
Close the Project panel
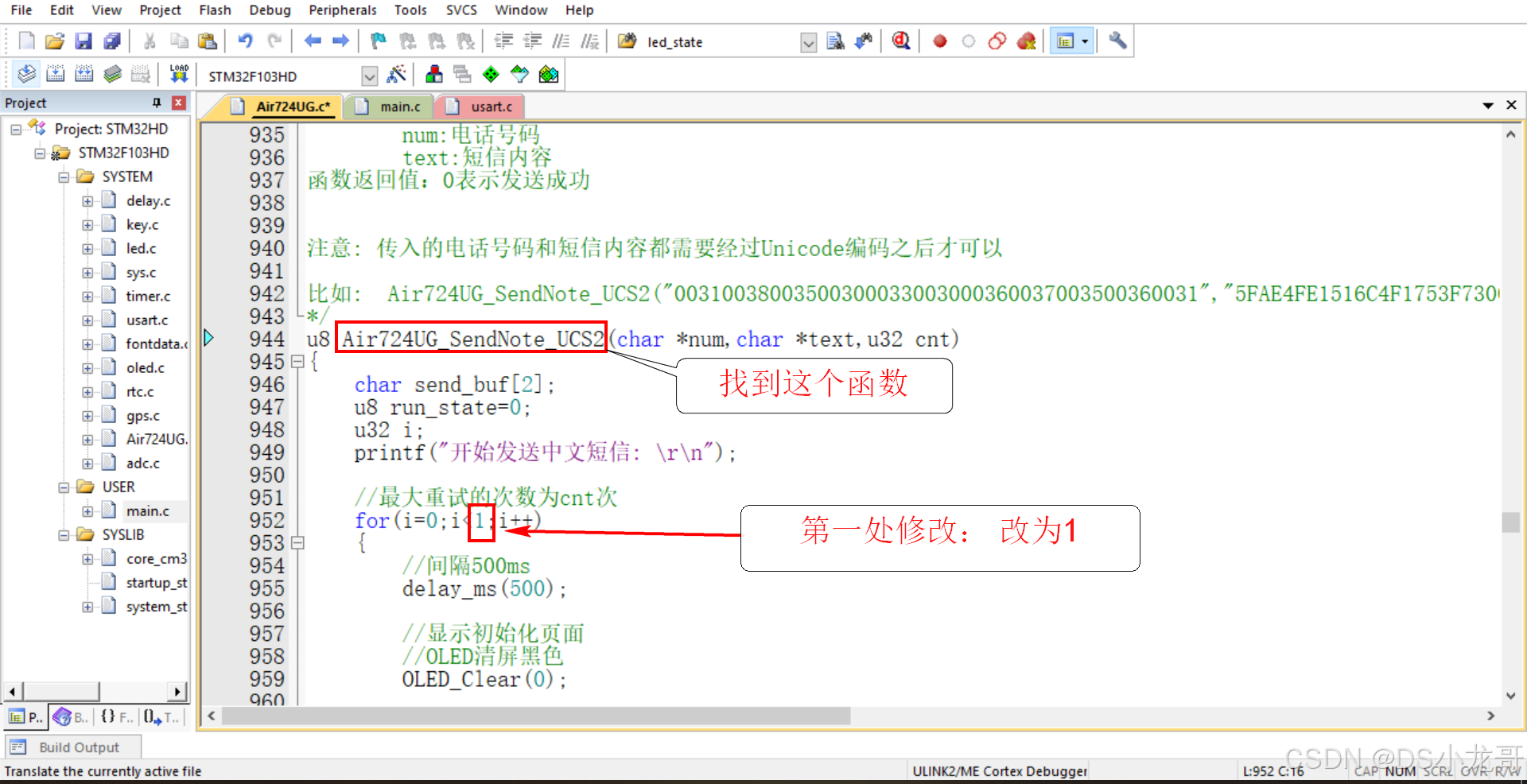pos(179,103)
